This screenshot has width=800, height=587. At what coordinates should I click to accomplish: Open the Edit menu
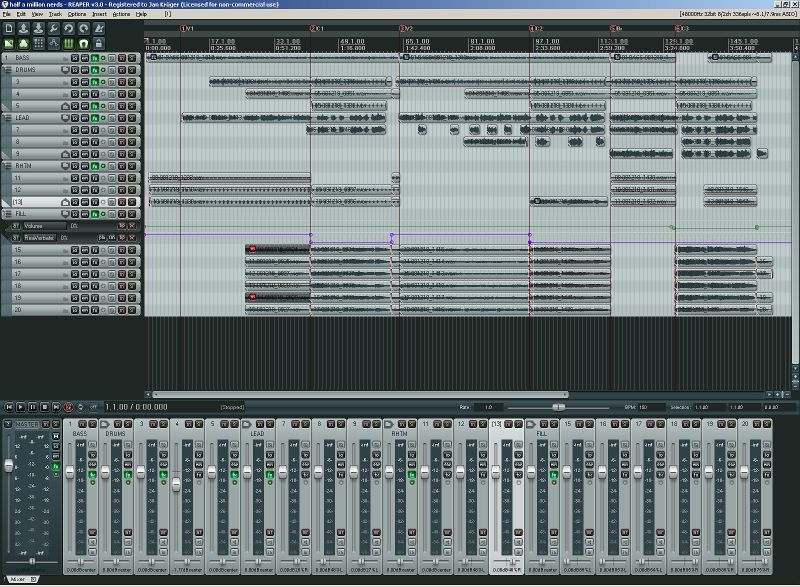pyautogui.click(x=21, y=14)
